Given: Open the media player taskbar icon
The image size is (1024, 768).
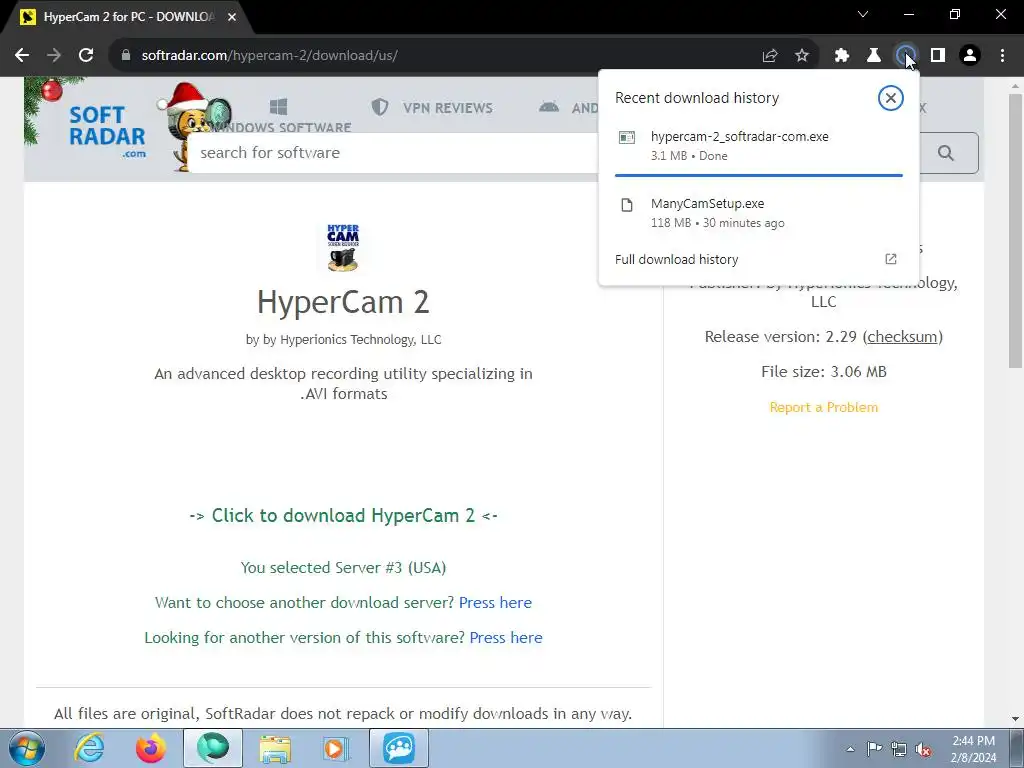Looking at the screenshot, I should coord(337,748).
